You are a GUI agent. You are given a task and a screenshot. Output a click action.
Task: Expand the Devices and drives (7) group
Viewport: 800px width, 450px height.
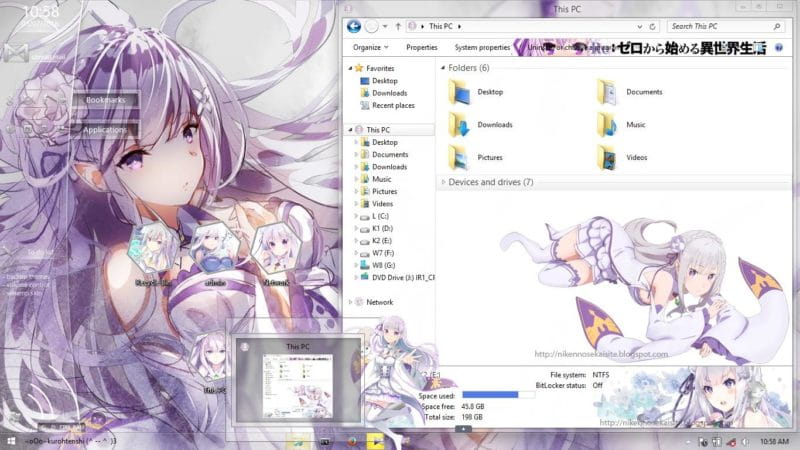(x=443, y=182)
